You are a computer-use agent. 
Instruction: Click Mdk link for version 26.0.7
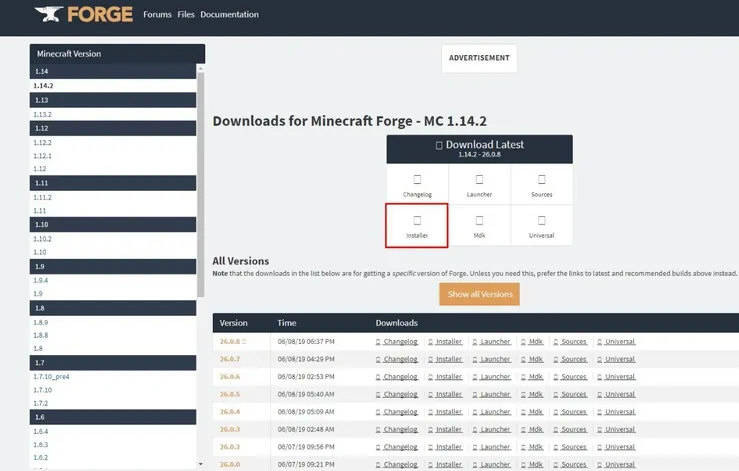point(536,359)
